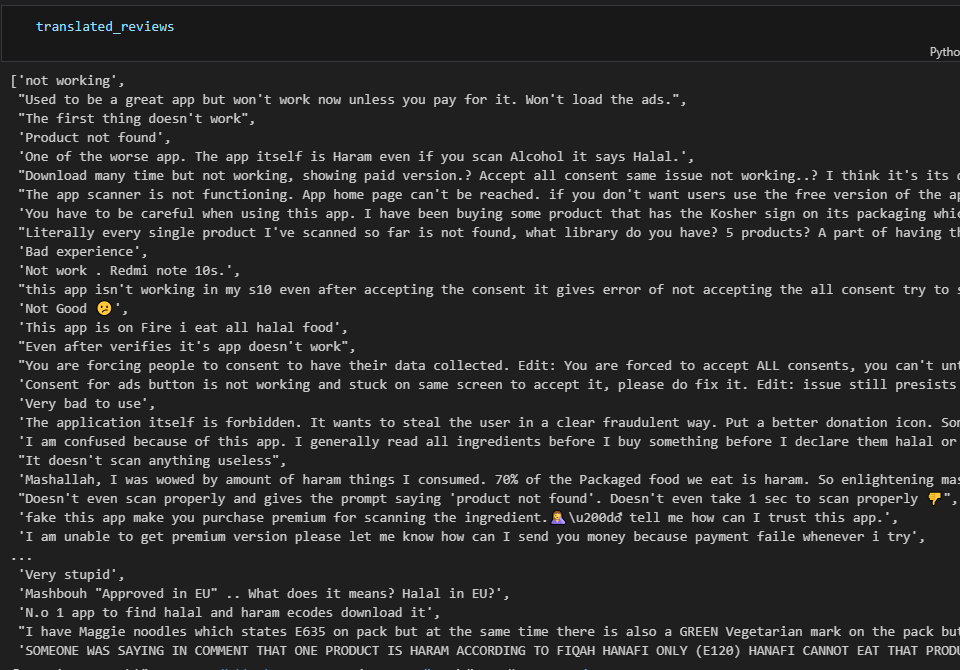
Task: Open the Python cell language selector
Action: point(945,52)
